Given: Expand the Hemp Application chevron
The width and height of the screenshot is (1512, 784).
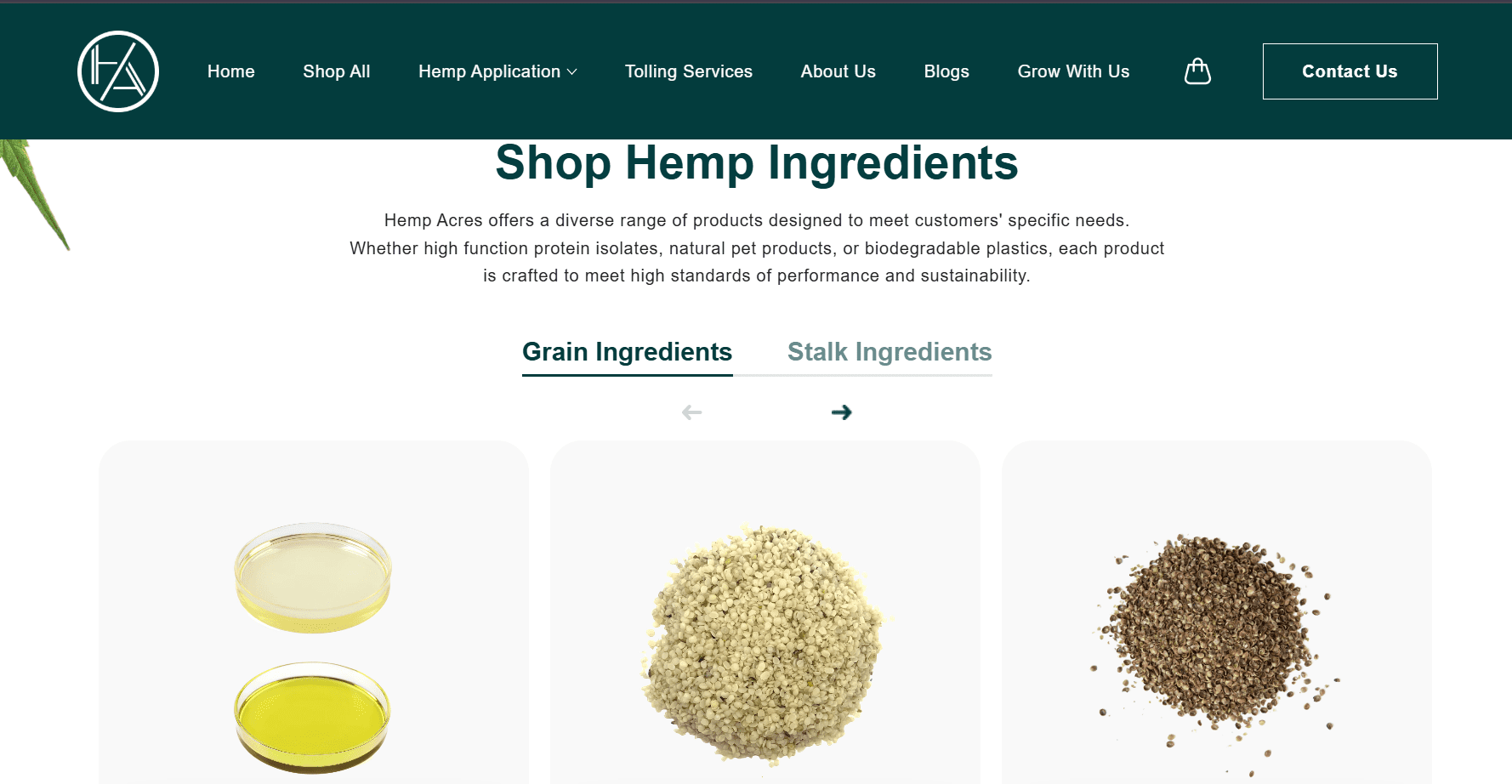Looking at the screenshot, I should [x=572, y=72].
